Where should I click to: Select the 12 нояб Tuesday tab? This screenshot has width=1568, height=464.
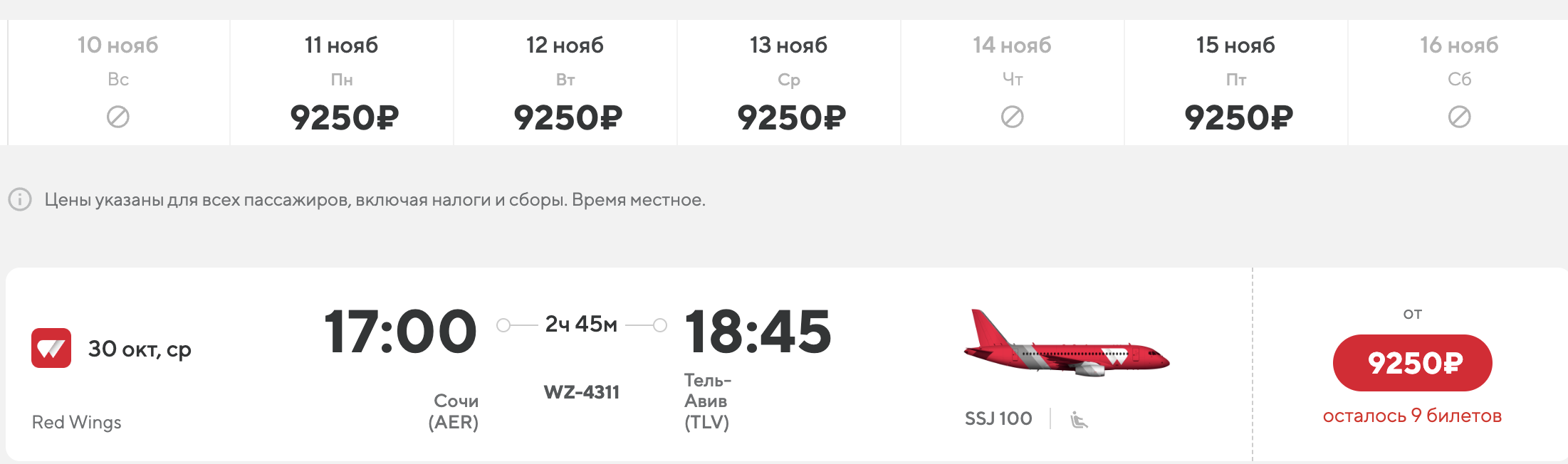tap(565, 83)
